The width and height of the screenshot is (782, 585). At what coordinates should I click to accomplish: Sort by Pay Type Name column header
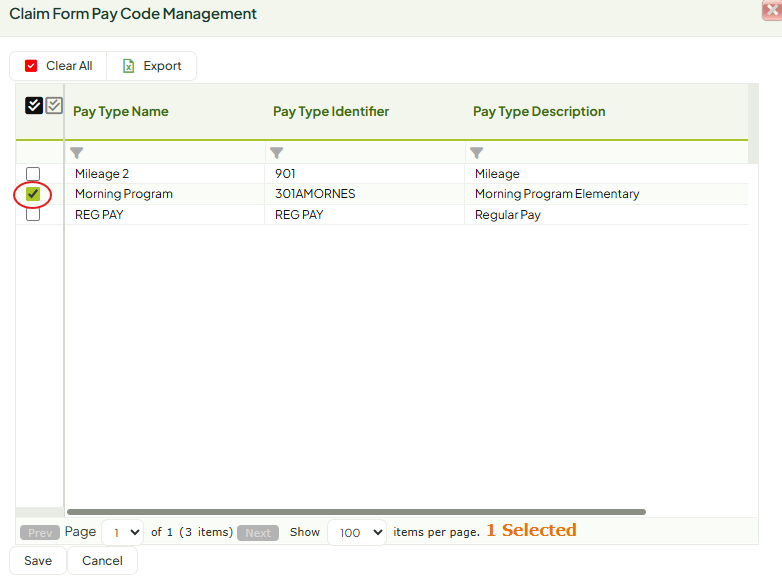click(121, 111)
